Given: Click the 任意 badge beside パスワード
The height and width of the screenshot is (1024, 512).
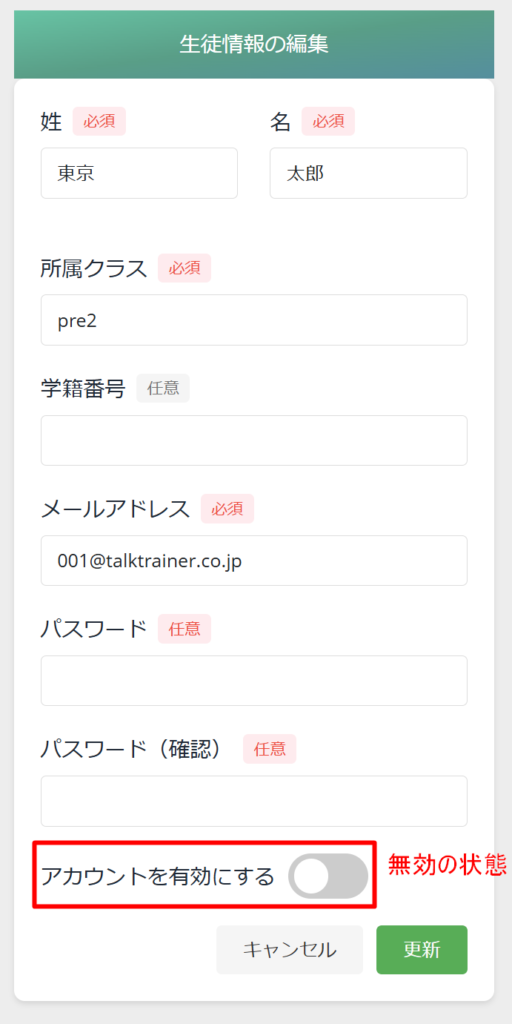Looking at the screenshot, I should (184, 629).
